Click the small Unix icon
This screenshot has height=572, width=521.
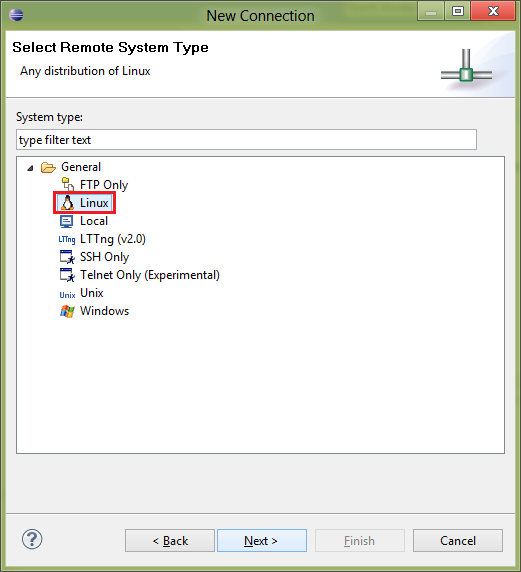point(67,294)
